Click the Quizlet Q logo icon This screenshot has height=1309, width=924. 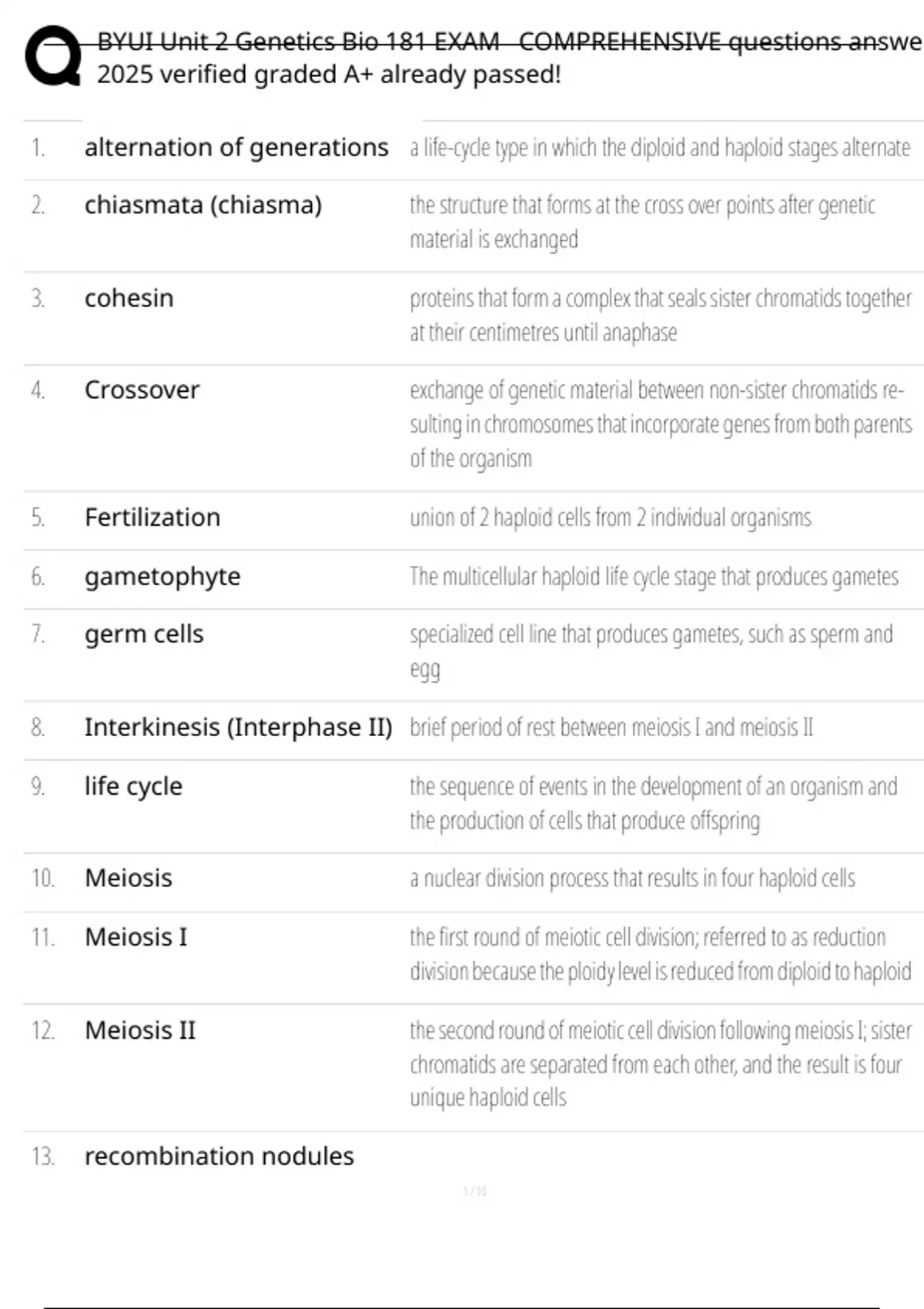[52, 56]
